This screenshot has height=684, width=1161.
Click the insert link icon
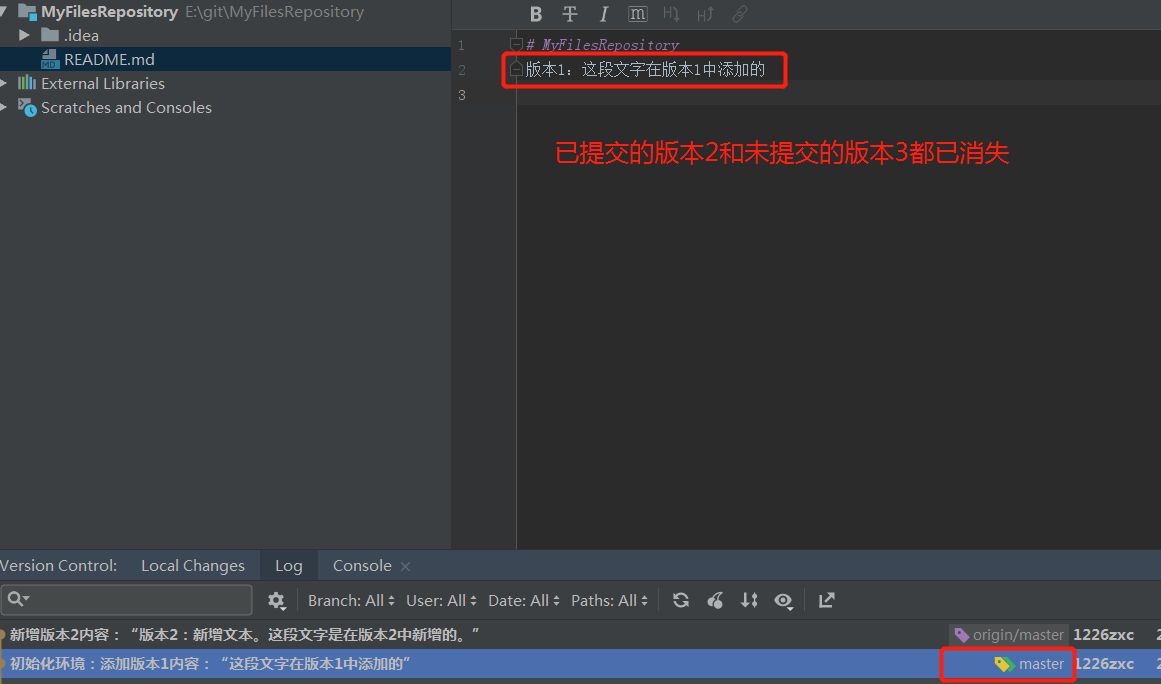click(x=738, y=14)
